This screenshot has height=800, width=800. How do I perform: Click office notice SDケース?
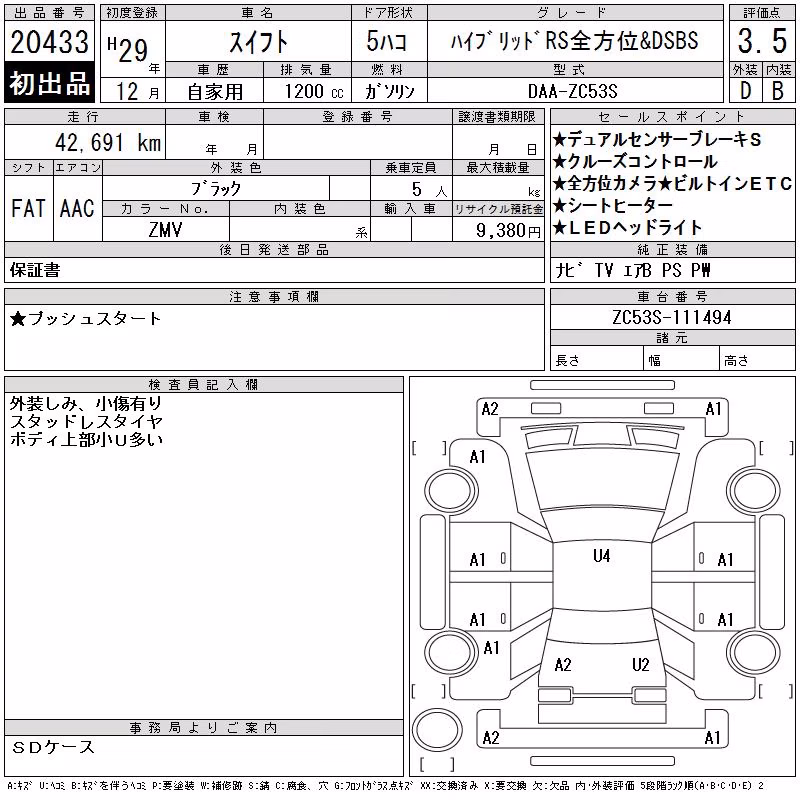point(53,747)
